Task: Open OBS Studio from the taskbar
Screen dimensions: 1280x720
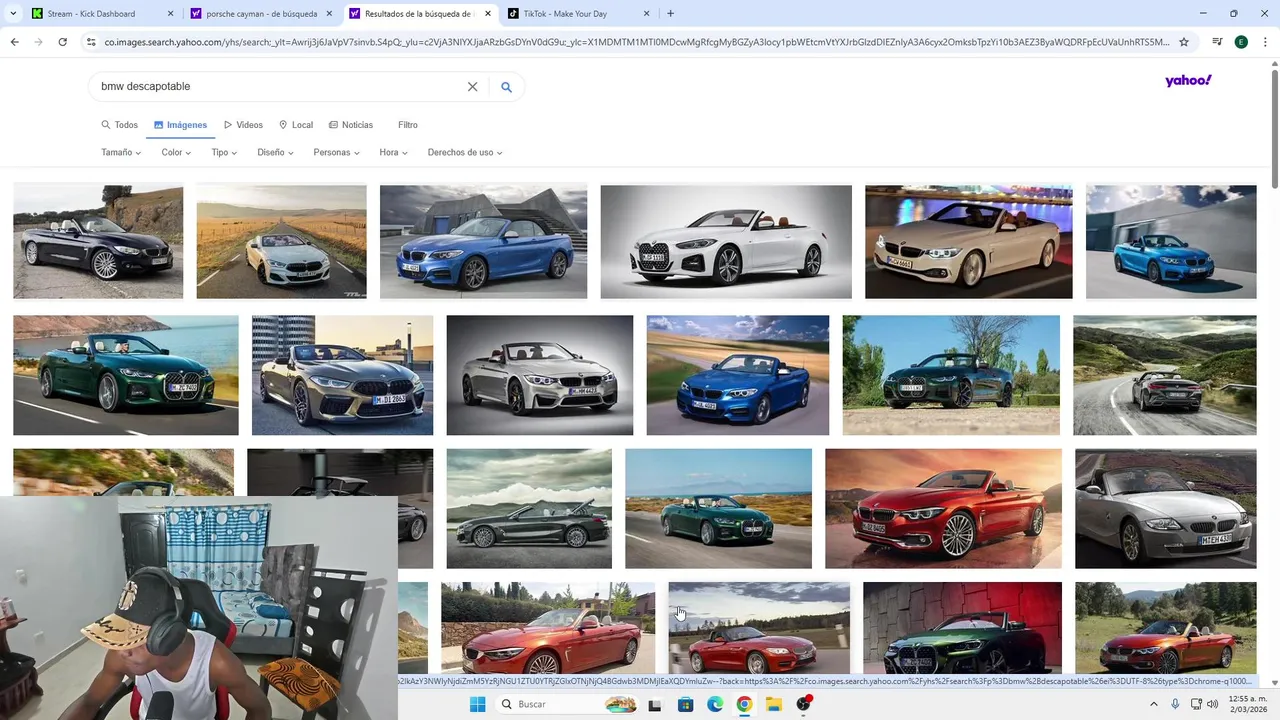Action: (804, 704)
